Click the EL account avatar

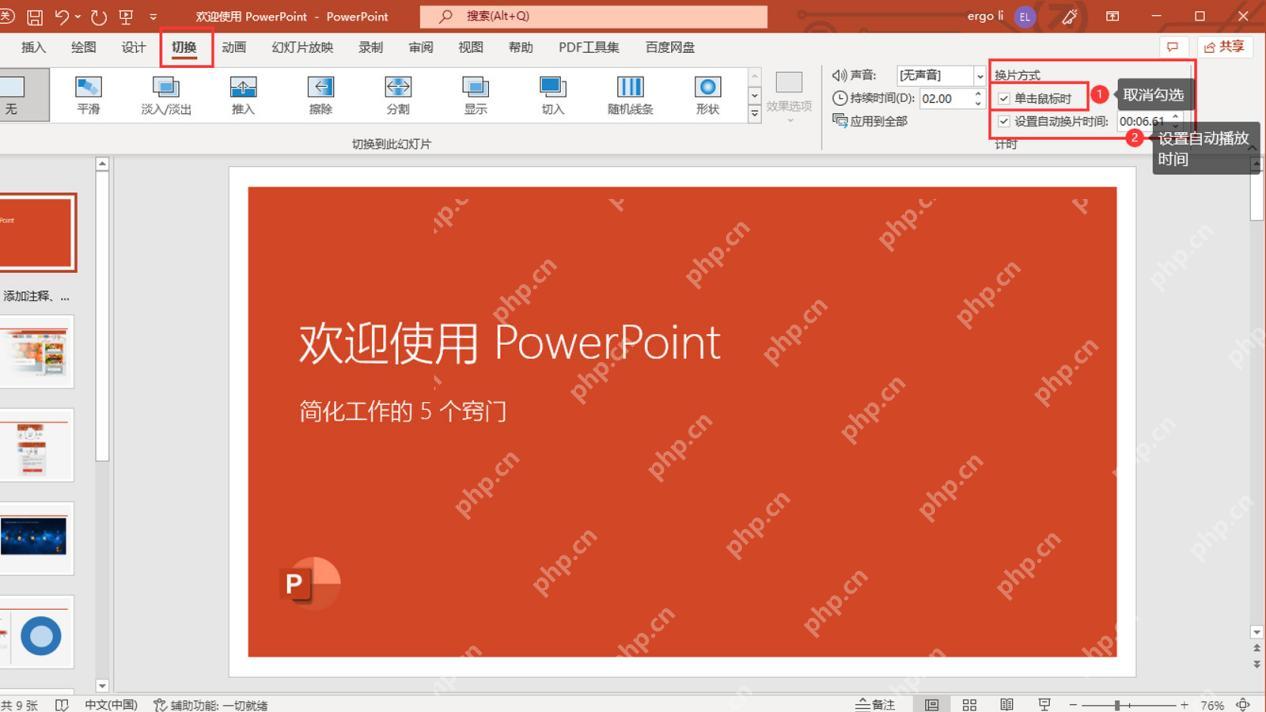tap(1024, 17)
